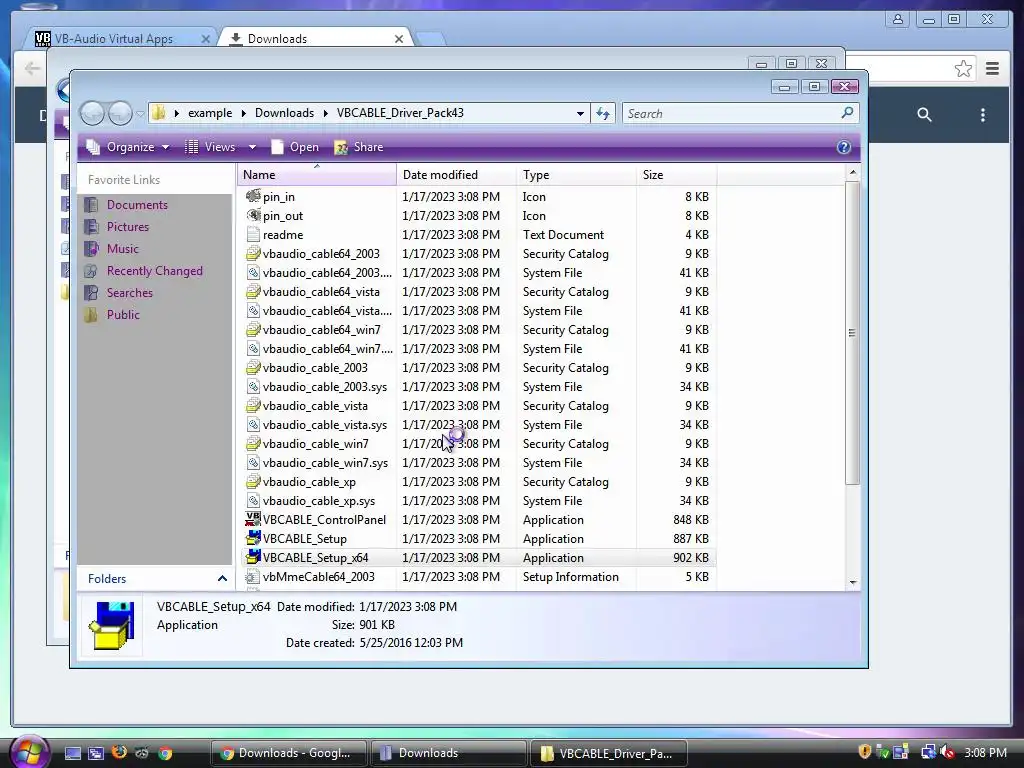Open recent pages dropdown near nav arrows
This screenshot has height=768, width=1024.
[140, 114]
